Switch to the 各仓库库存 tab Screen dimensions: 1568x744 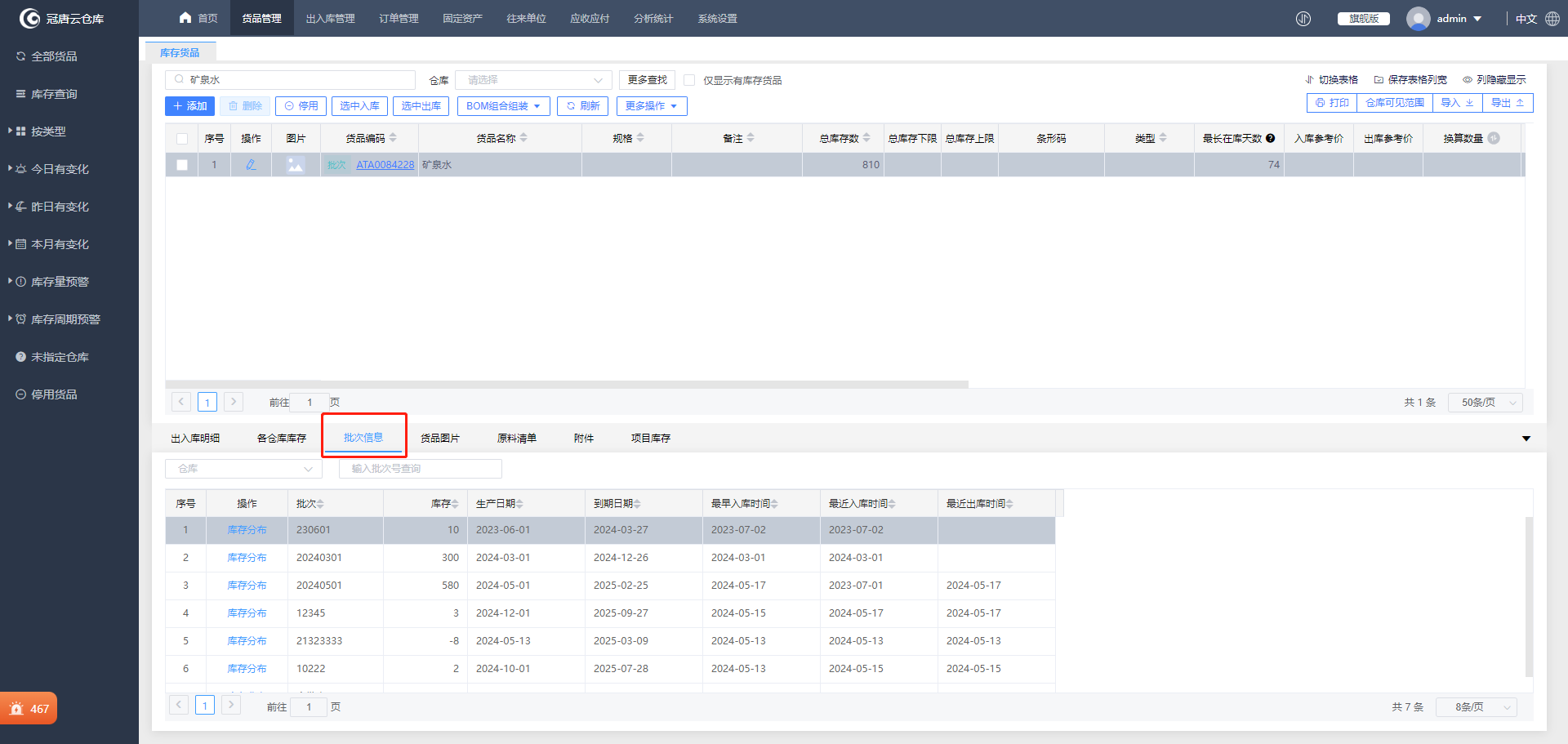click(x=281, y=439)
